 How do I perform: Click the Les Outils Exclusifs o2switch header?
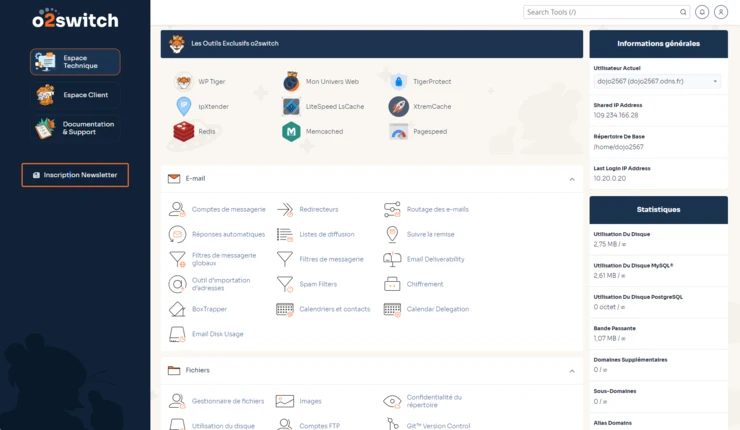pos(371,44)
